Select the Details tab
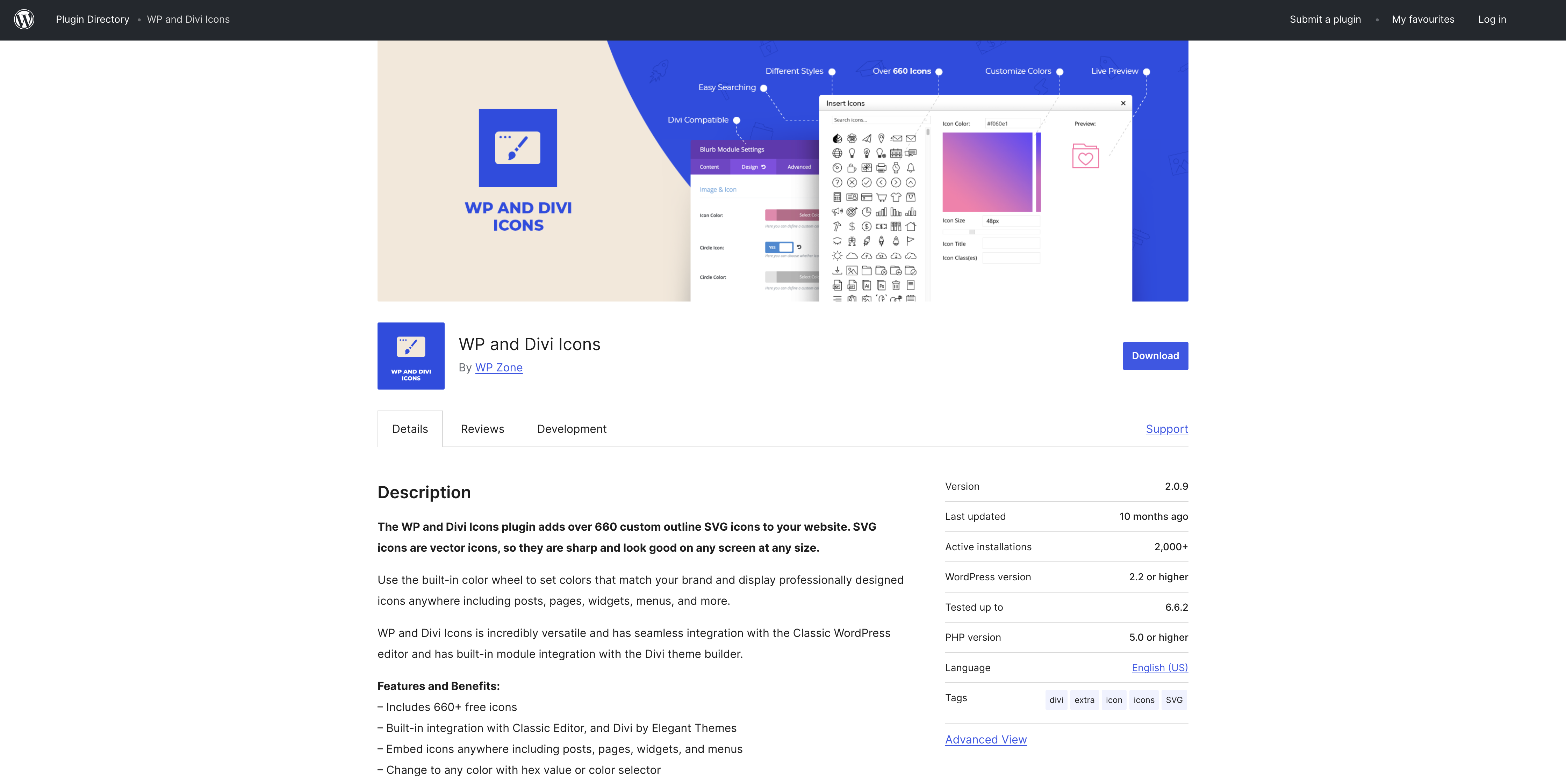The height and width of the screenshot is (784, 1566). [410, 429]
